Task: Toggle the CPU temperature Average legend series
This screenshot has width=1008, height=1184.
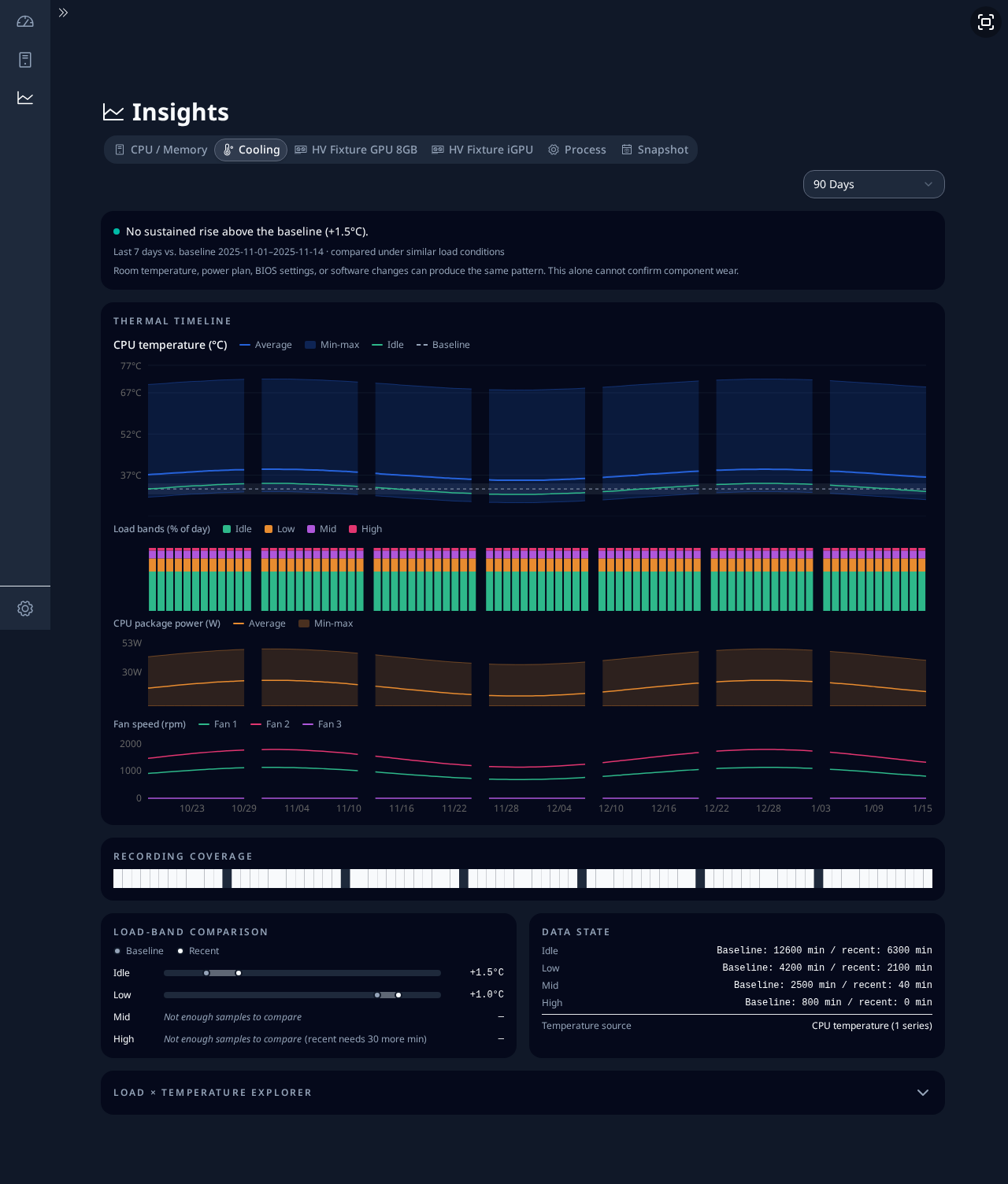Action: (265, 345)
